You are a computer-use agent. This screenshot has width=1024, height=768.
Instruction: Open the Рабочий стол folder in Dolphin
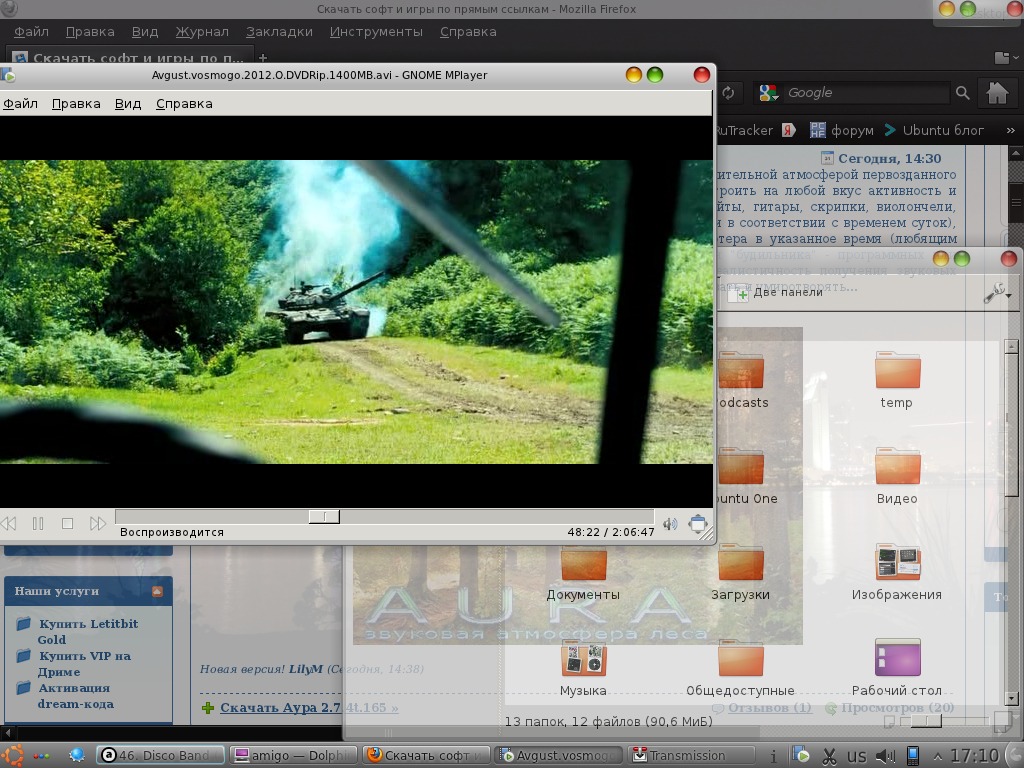coord(897,668)
